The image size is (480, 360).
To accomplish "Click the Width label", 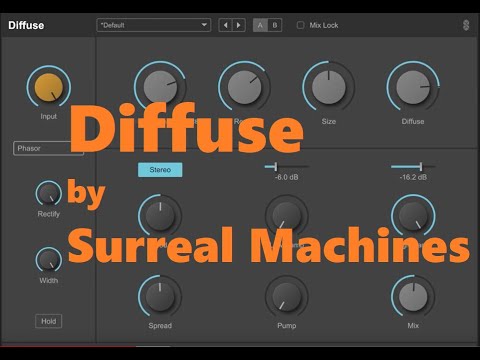I will click(49, 281).
